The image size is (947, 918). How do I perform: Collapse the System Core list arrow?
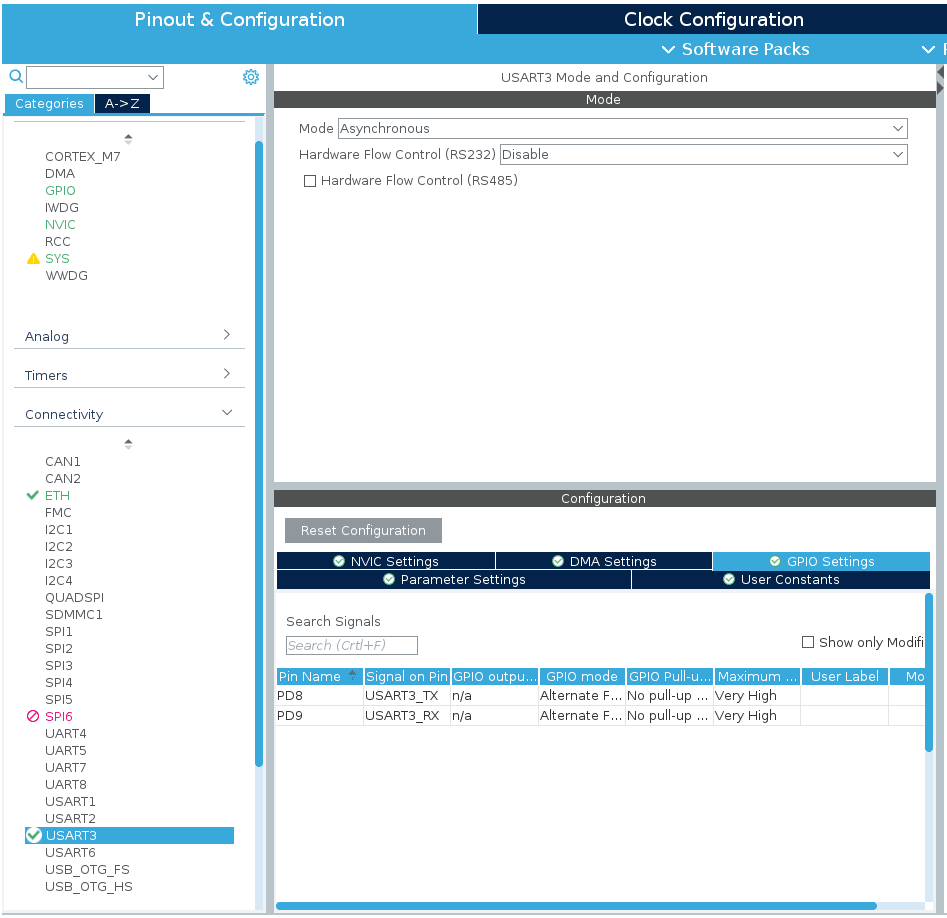coord(128,139)
